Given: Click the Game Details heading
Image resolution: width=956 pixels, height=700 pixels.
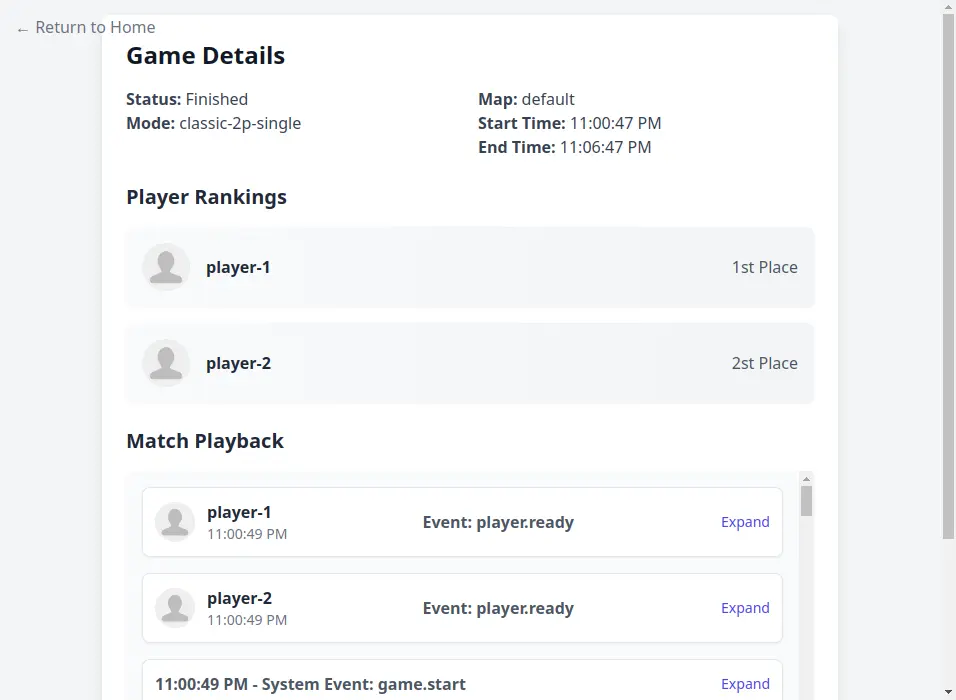Looking at the screenshot, I should click(x=205, y=56).
